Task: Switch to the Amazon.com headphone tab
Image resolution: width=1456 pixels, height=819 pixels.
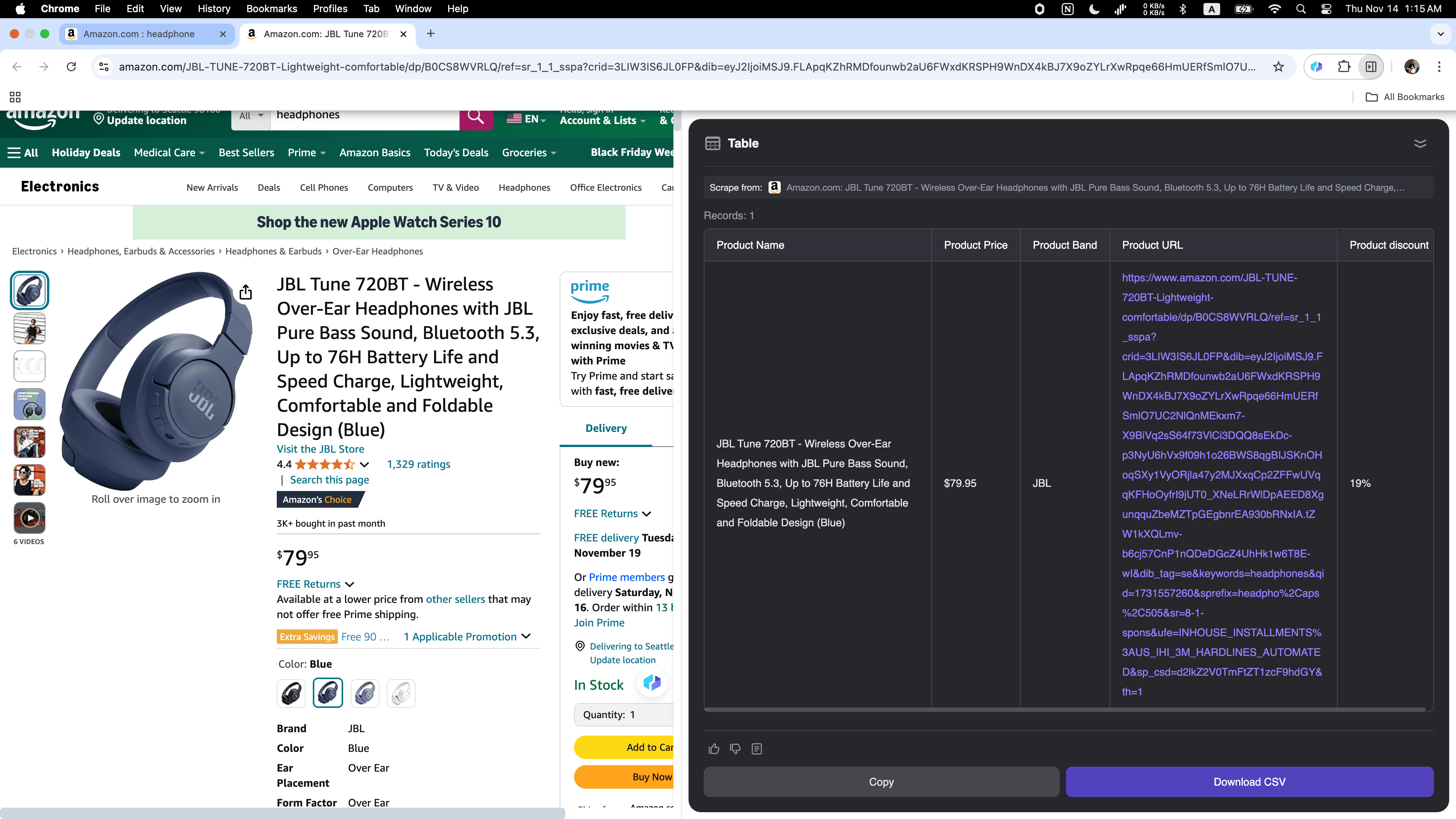Action: point(139,34)
